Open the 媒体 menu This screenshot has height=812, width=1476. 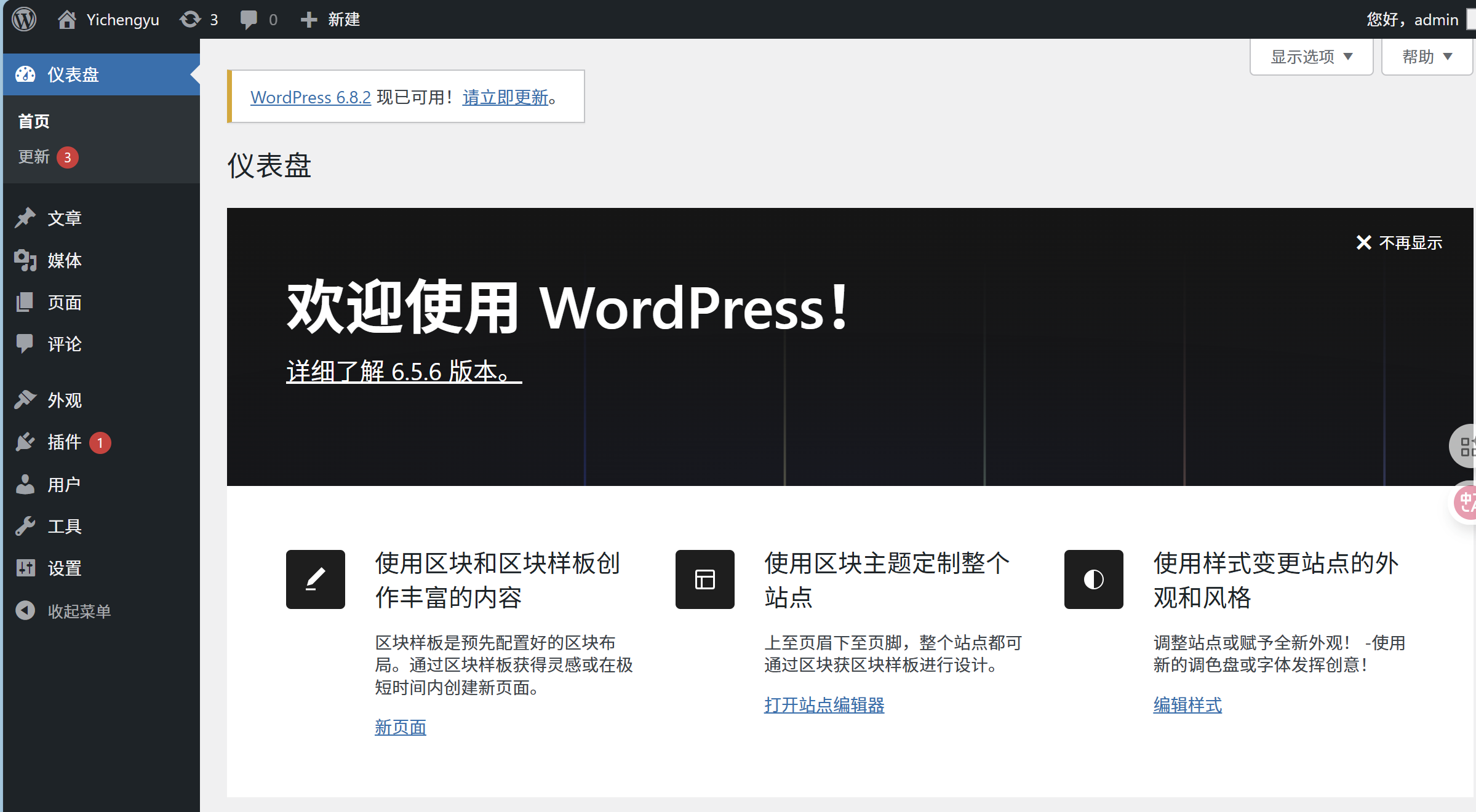[x=65, y=260]
